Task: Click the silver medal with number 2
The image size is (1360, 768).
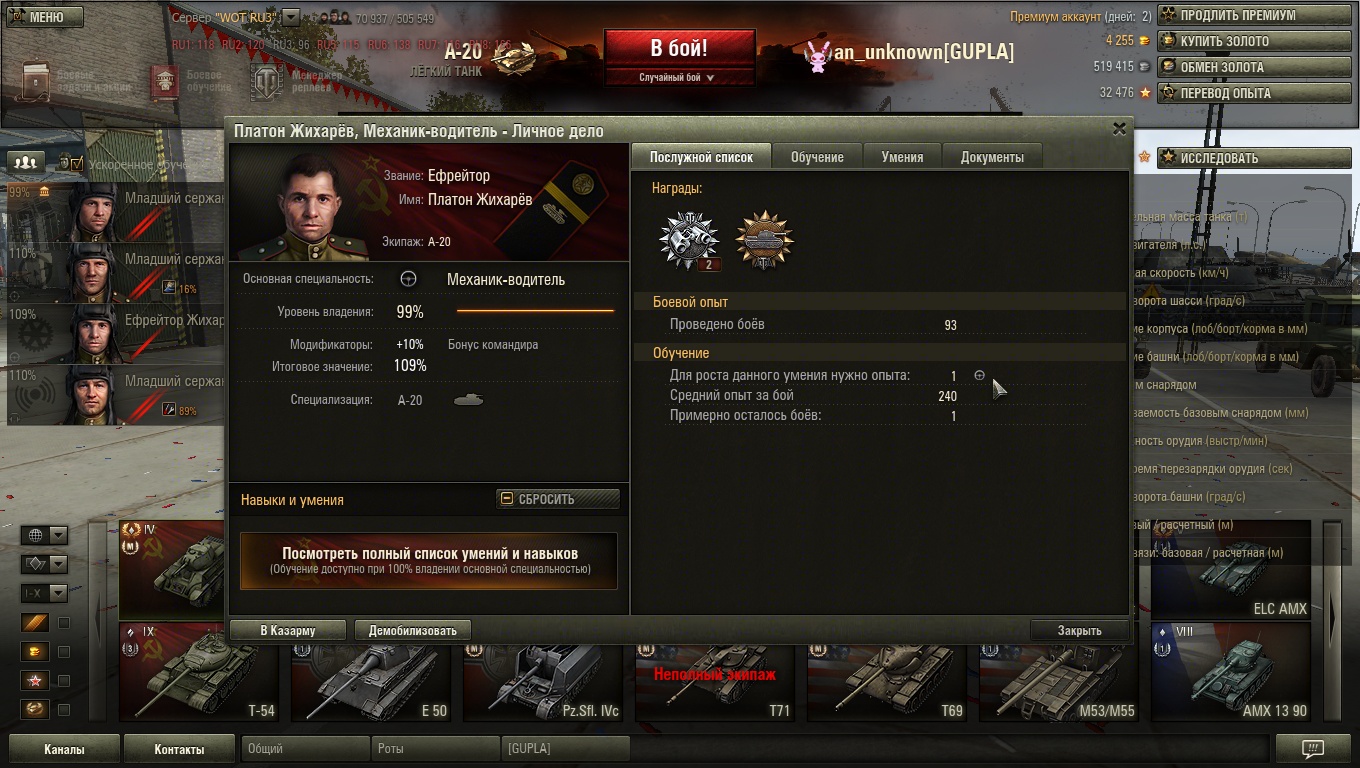Action: pos(689,240)
